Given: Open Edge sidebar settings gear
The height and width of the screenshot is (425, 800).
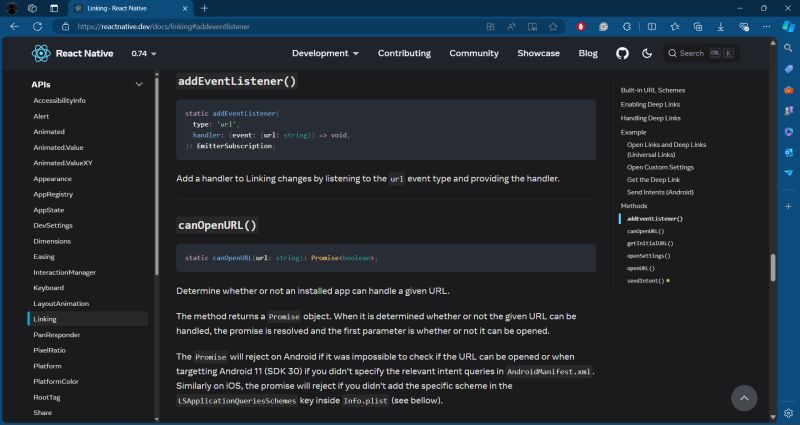Looking at the screenshot, I should pyautogui.click(x=788, y=411).
